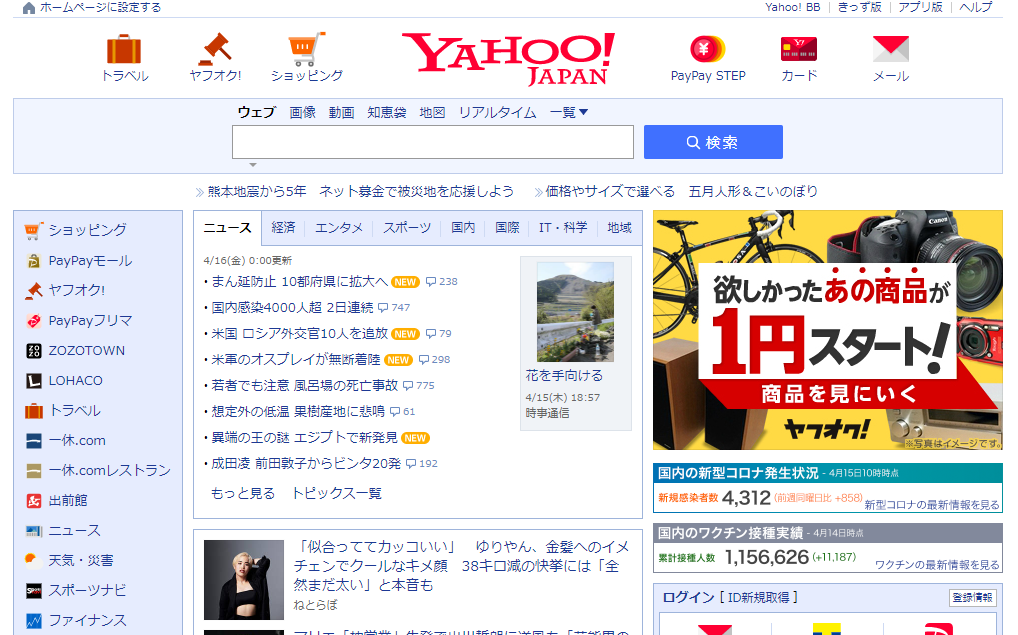Click the PayPay STEP icon
The width and height of the screenshot is (1018, 635).
click(x=707, y=49)
